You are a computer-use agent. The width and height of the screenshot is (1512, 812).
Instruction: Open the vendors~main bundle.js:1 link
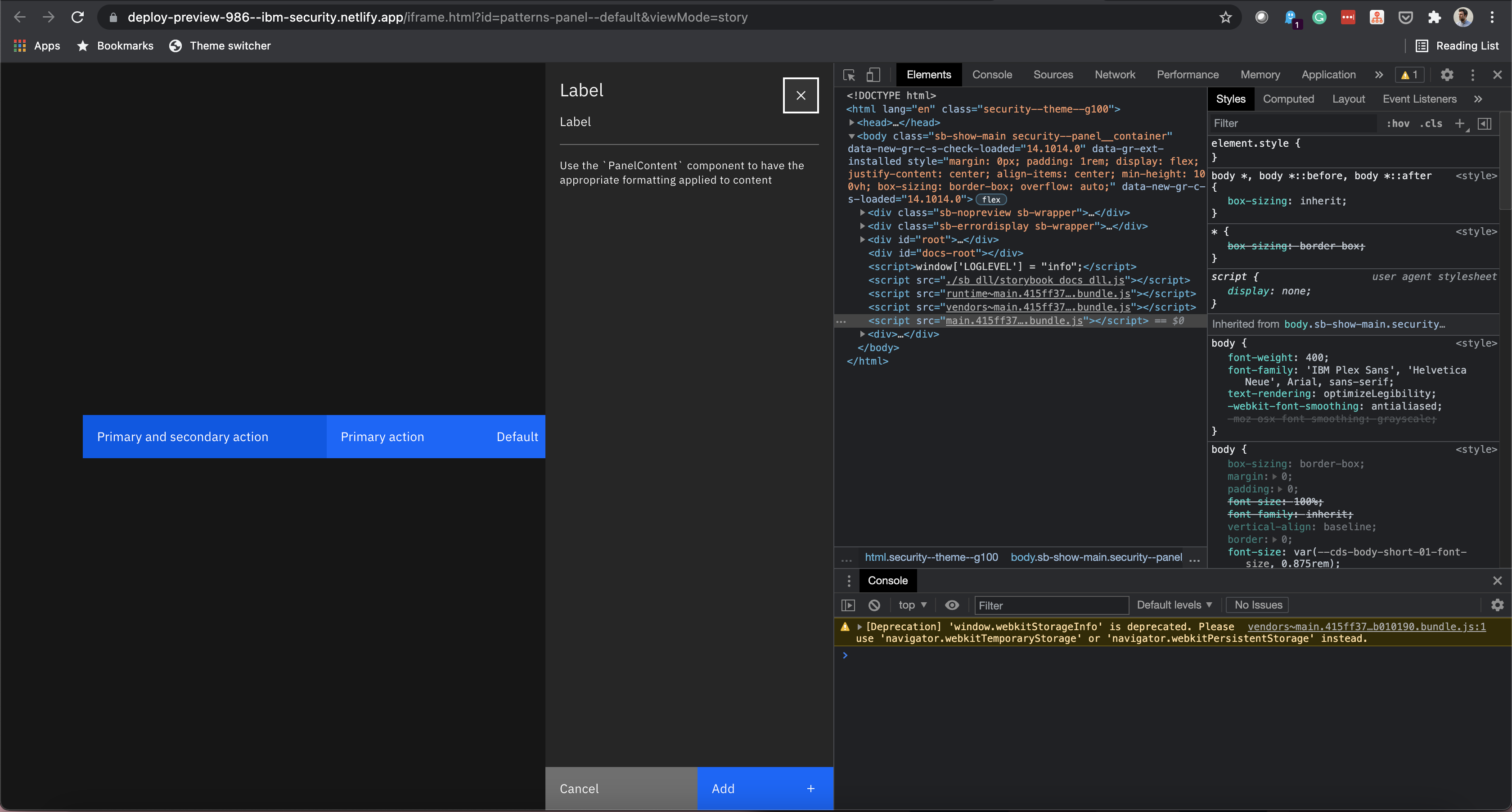(1367, 627)
